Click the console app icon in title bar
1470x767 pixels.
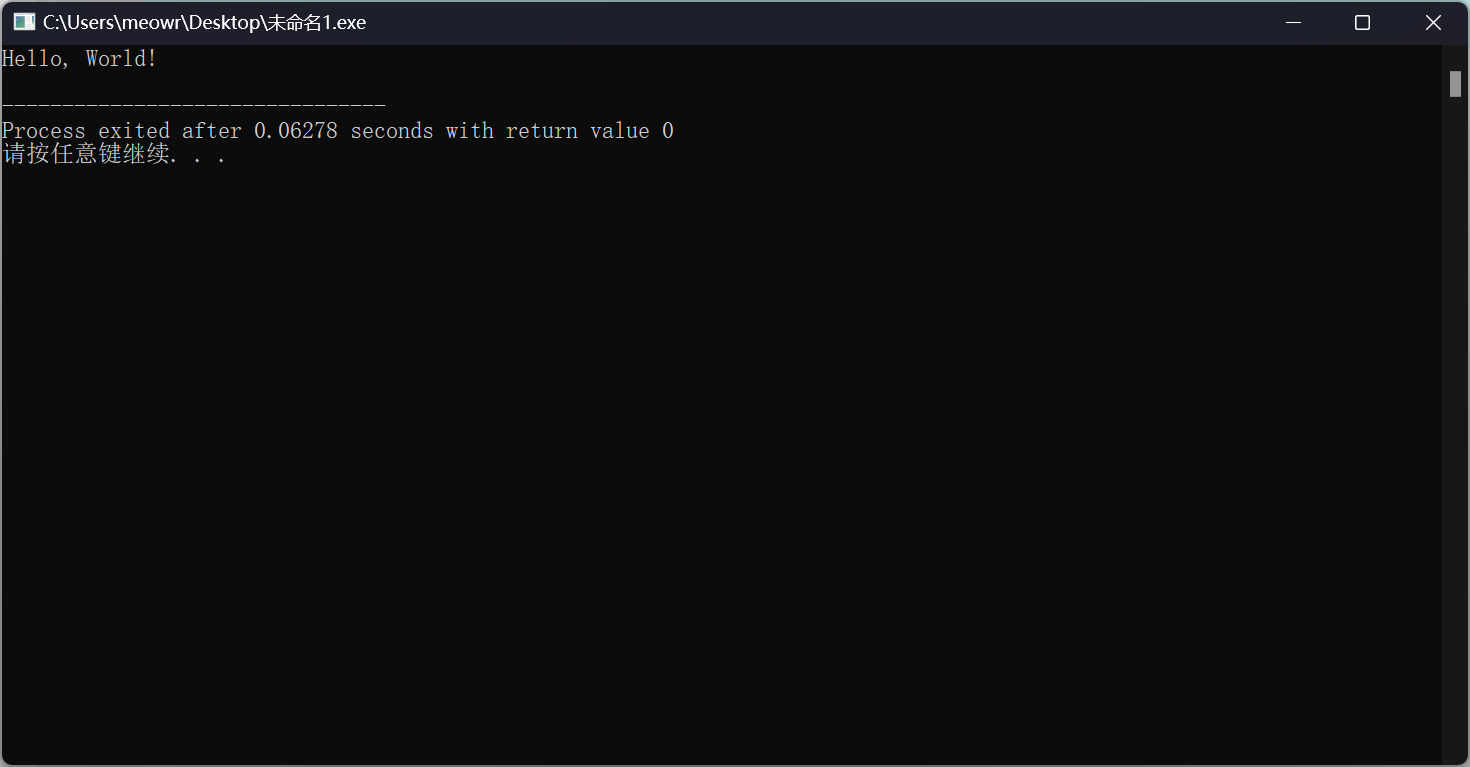[23, 22]
